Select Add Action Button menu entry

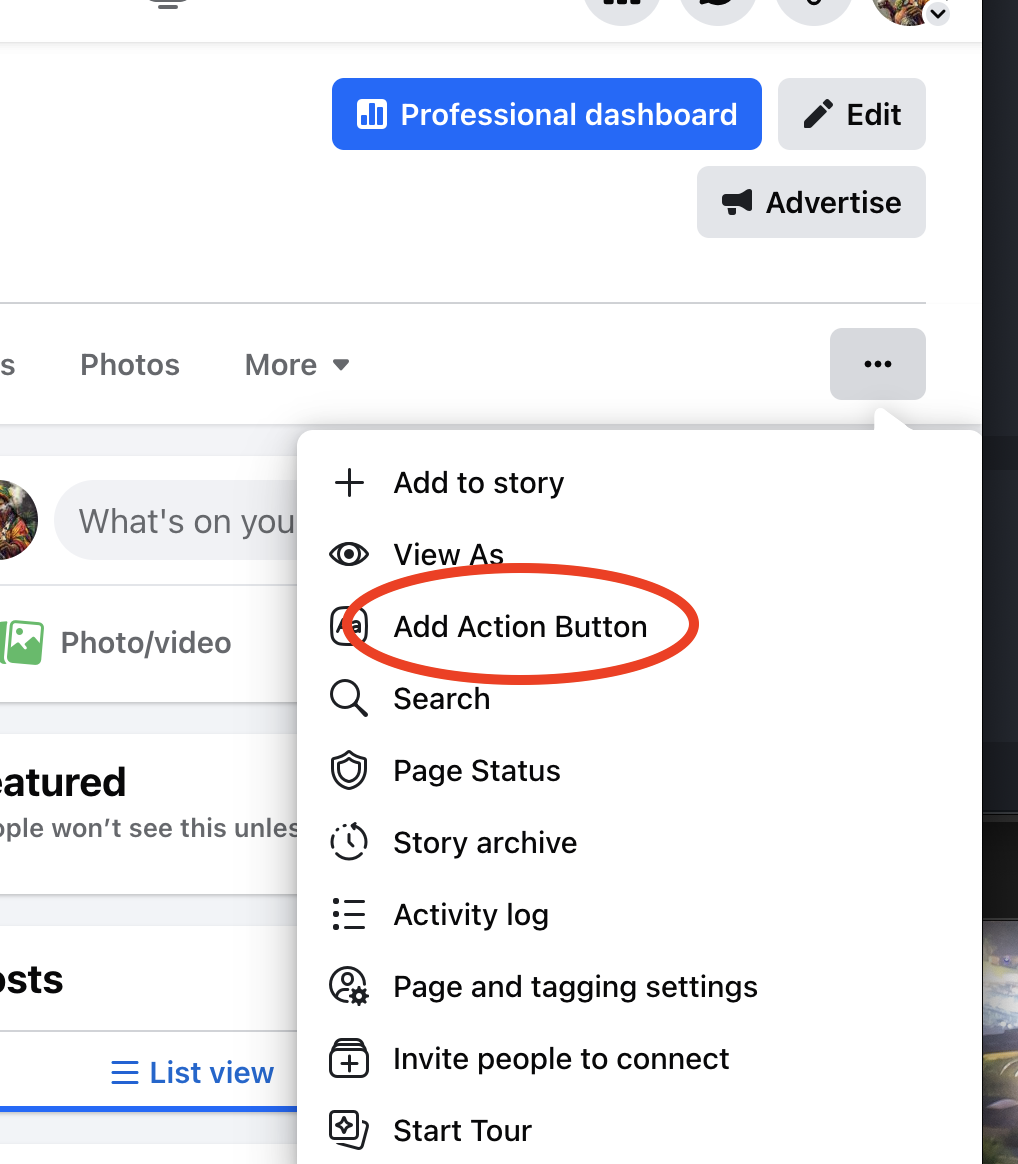[x=520, y=627]
